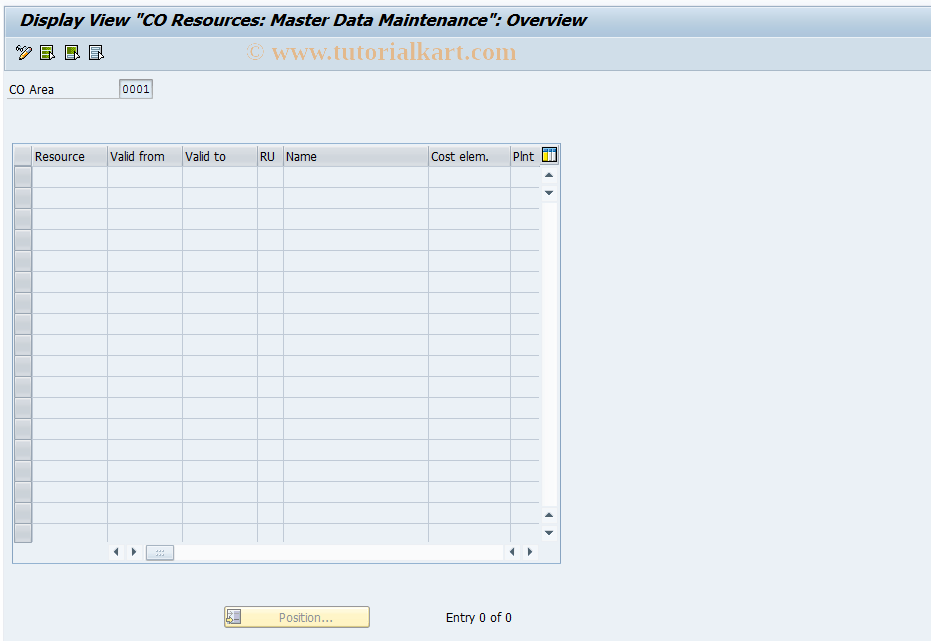The height and width of the screenshot is (641, 931).
Task: Toggle between display and change mode
Action: coord(23,52)
